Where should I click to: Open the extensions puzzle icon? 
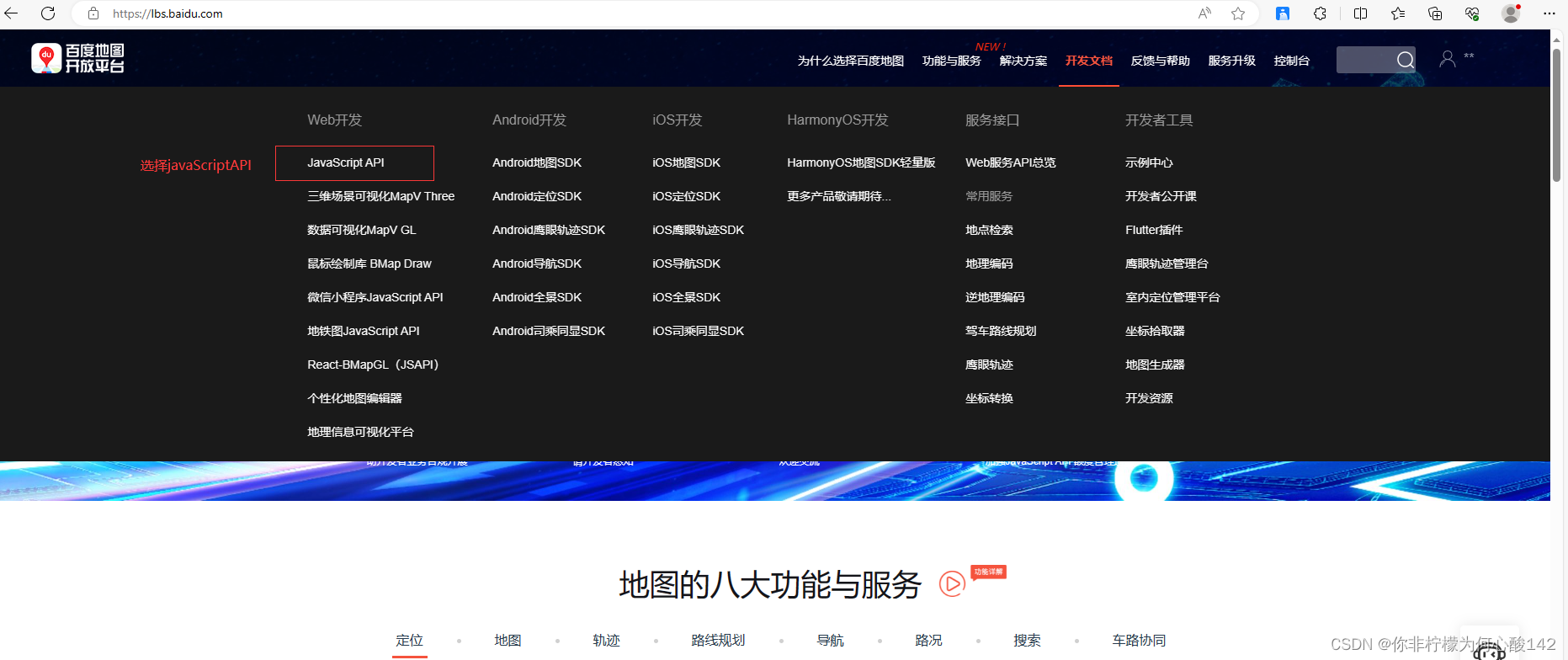[1320, 13]
